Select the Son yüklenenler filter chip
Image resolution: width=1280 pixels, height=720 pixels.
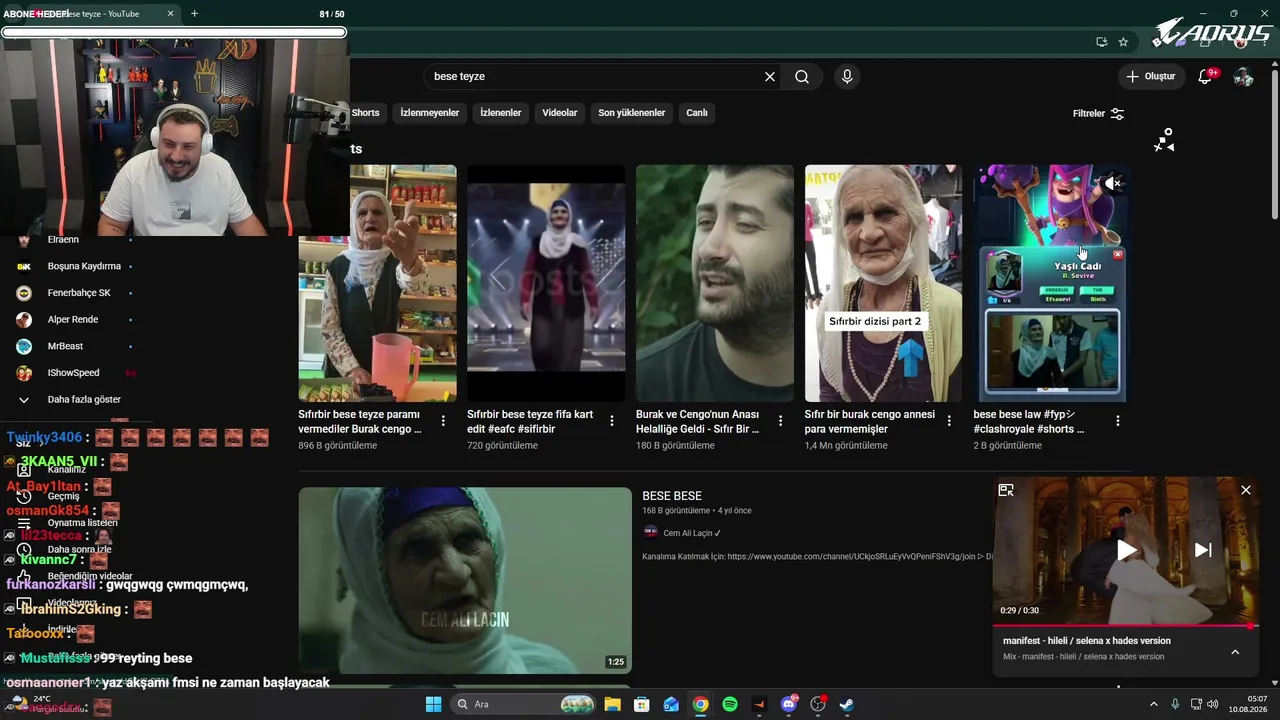pyautogui.click(x=632, y=113)
